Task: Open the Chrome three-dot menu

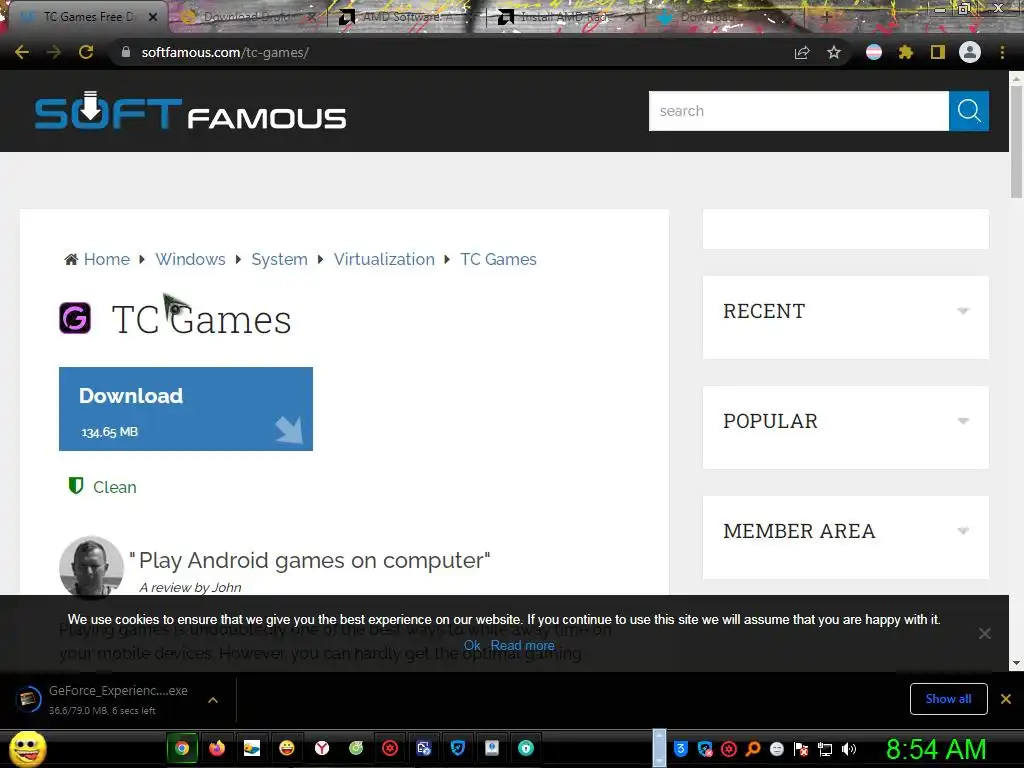Action: (x=1002, y=52)
